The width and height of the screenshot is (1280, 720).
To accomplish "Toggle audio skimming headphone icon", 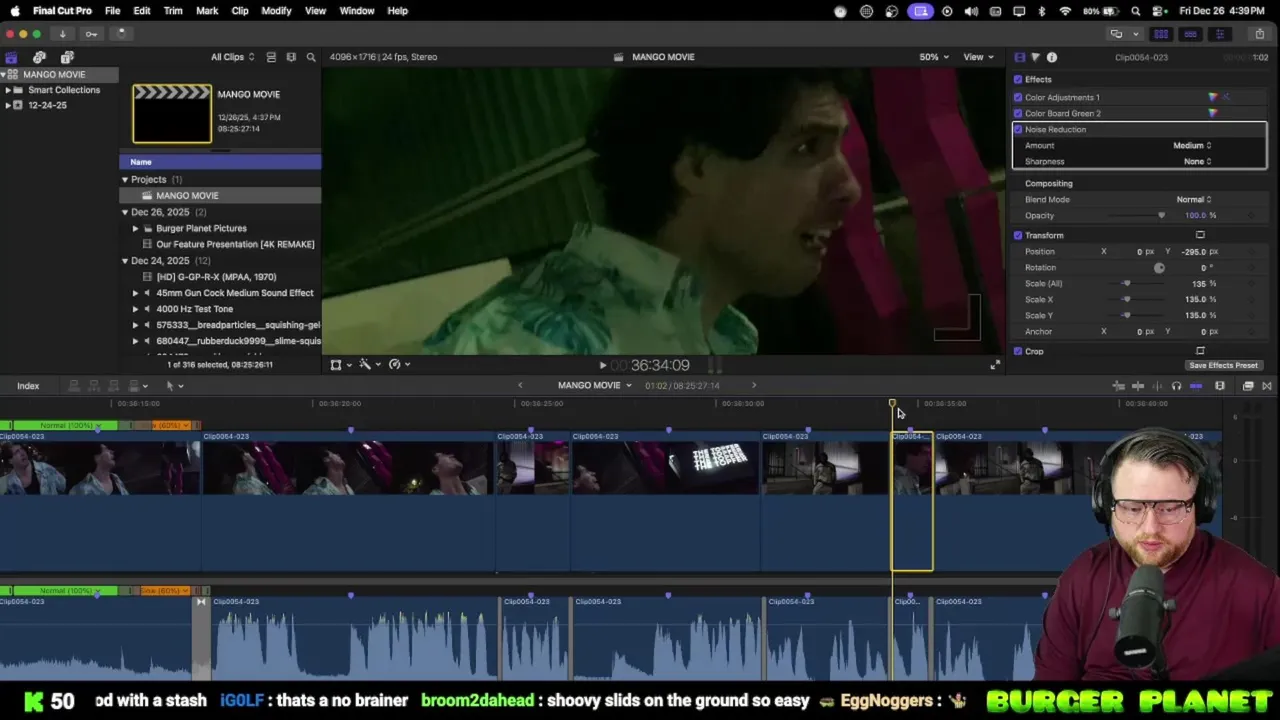I will click(x=1176, y=386).
